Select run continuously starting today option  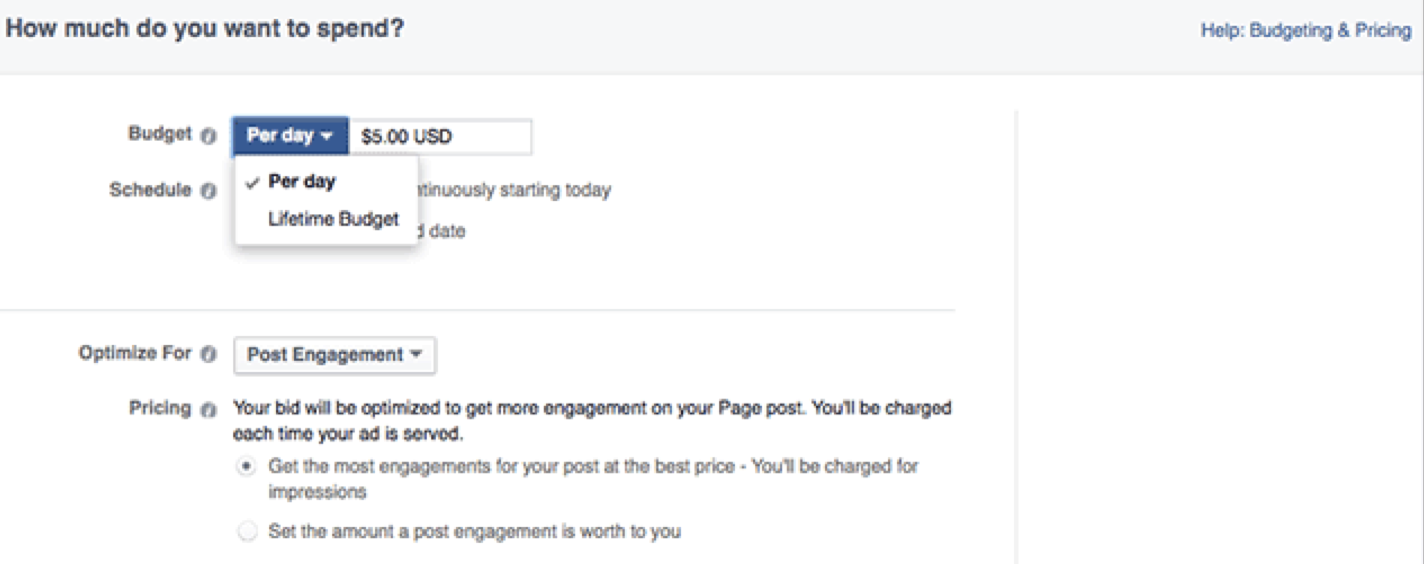click(511, 190)
